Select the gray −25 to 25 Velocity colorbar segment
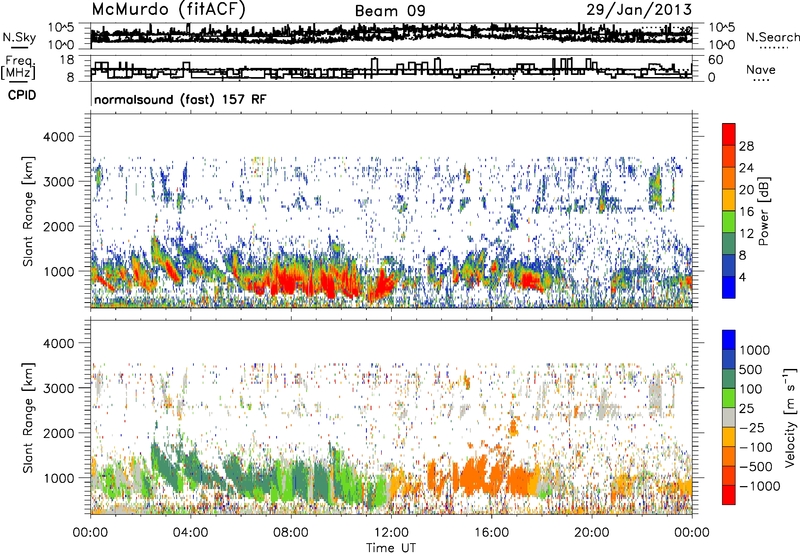This screenshot has height=554, width=800. (x=729, y=417)
